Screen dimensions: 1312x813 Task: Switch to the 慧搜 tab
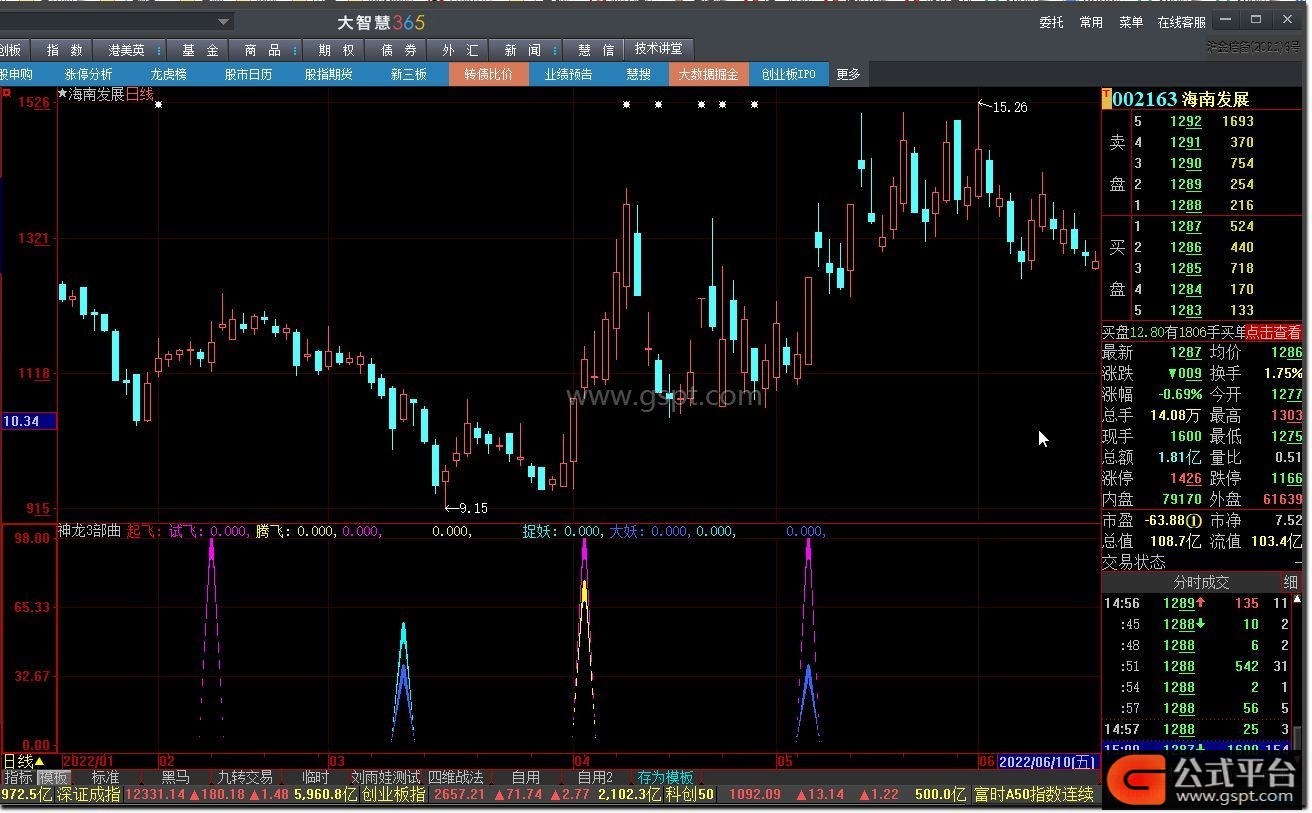(638, 74)
